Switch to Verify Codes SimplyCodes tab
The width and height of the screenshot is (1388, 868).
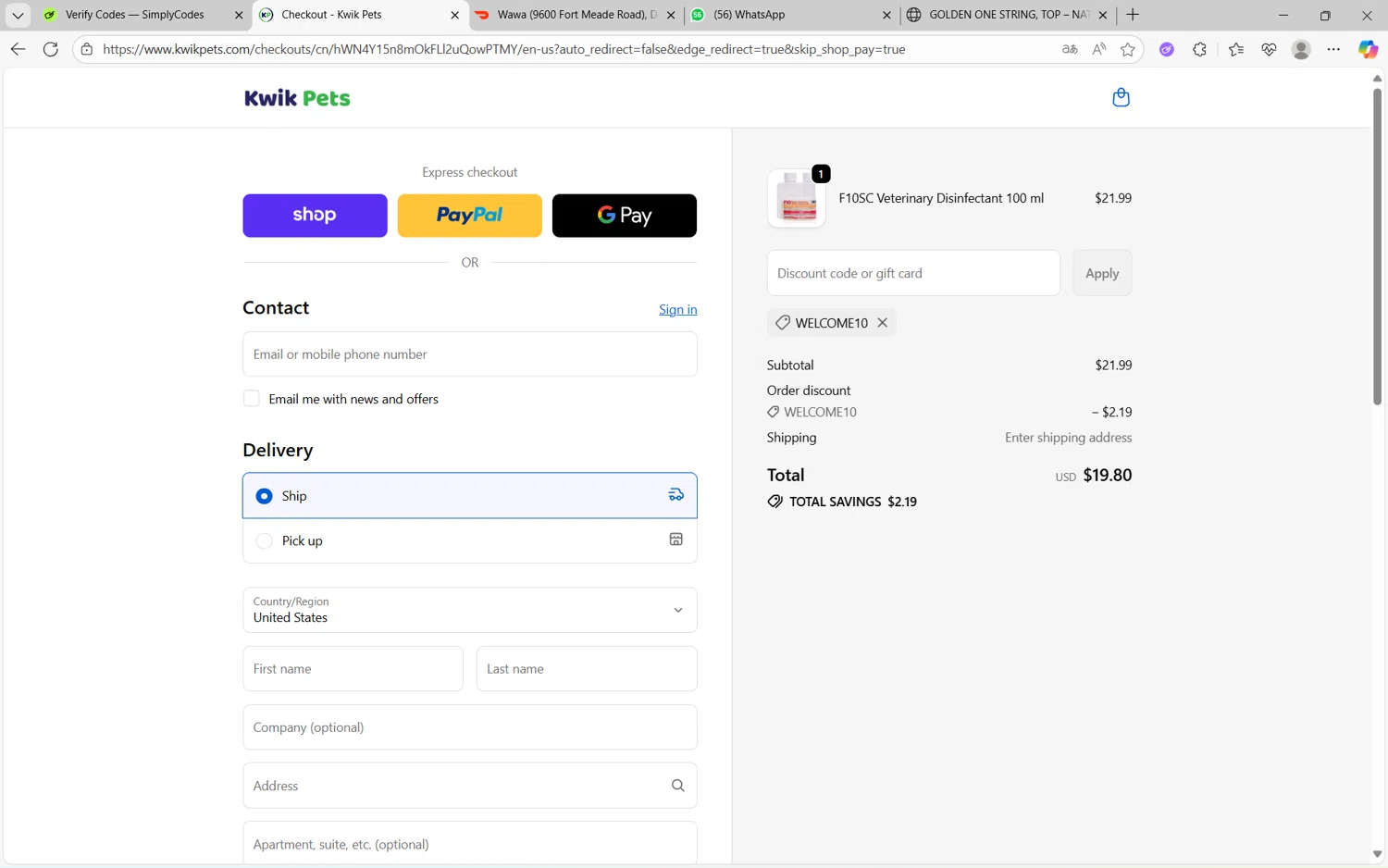[134, 15]
